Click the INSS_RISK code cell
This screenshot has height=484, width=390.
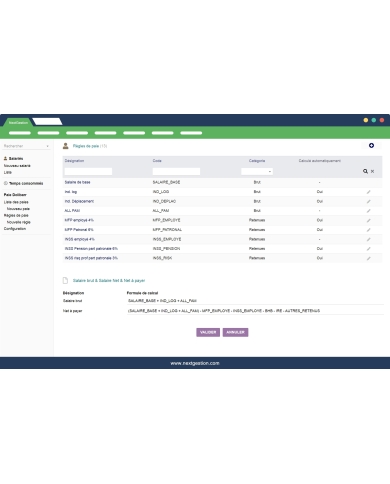(x=162, y=258)
